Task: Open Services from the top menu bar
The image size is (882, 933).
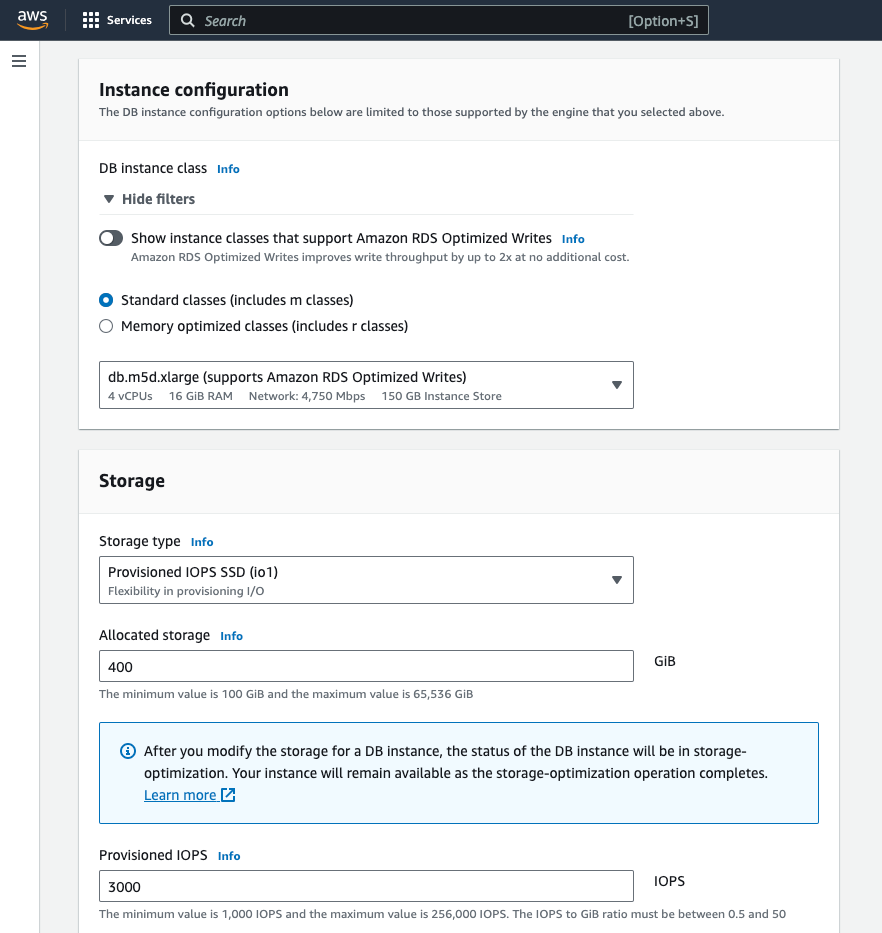Action: tap(131, 20)
